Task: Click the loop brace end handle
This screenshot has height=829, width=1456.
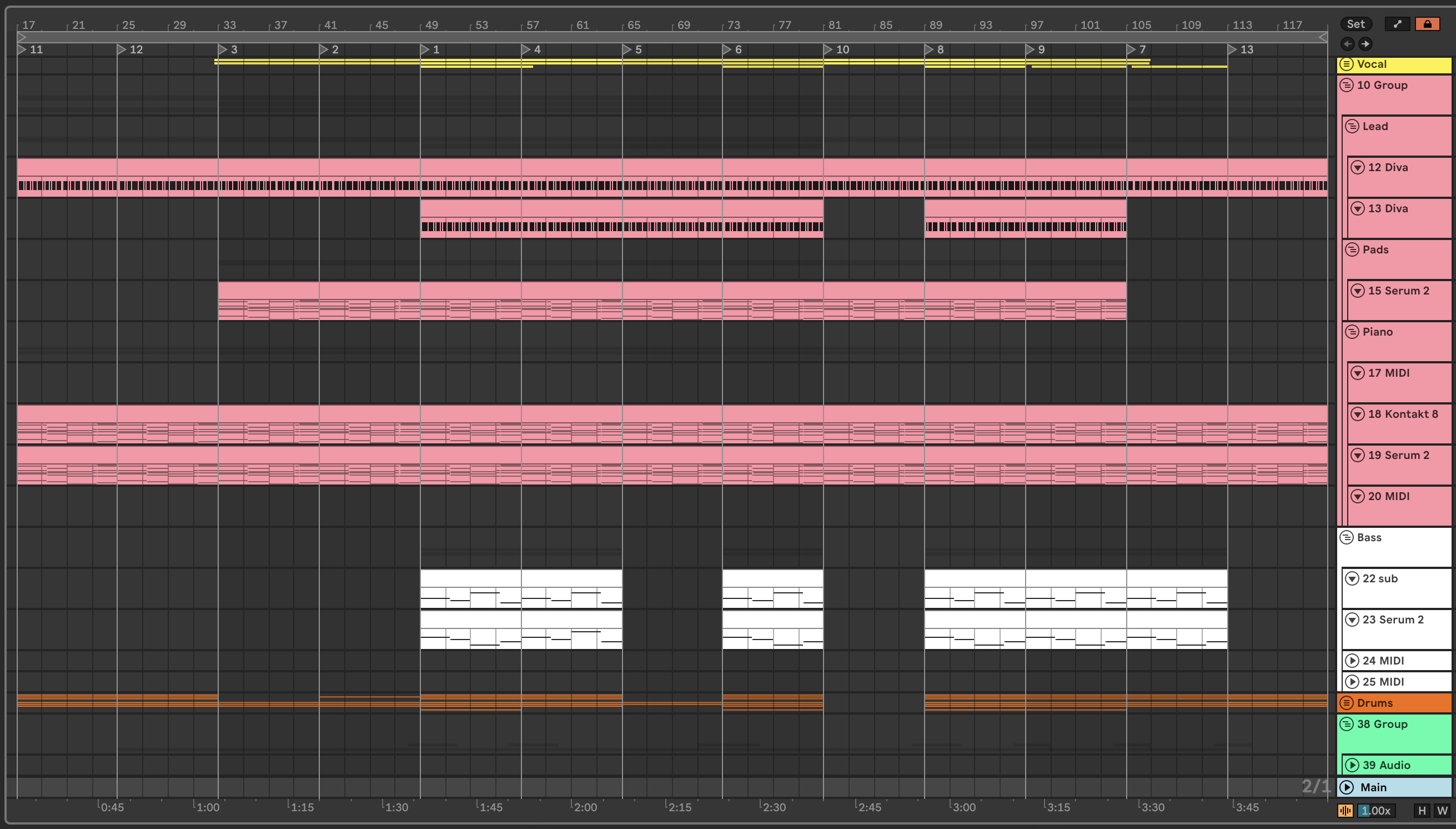Action: click(x=1323, y=38)
